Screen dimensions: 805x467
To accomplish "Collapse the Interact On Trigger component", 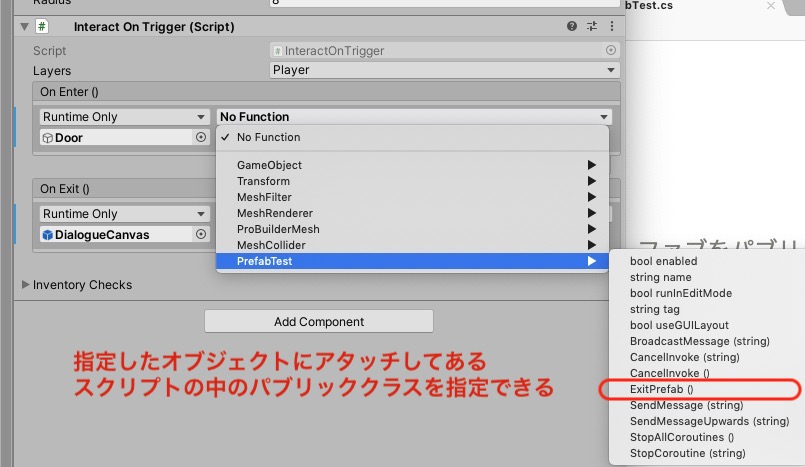I will [25, 27].
